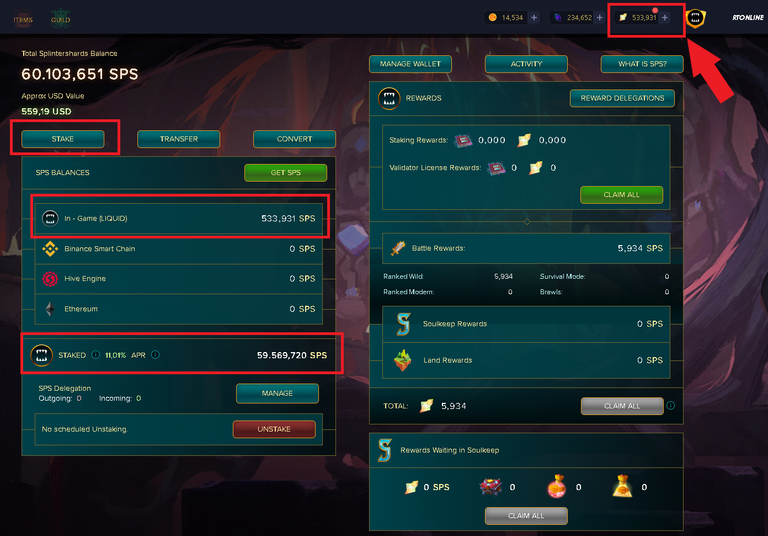
Task: Open the ITEMS menu in header
Action: point(23,20)
